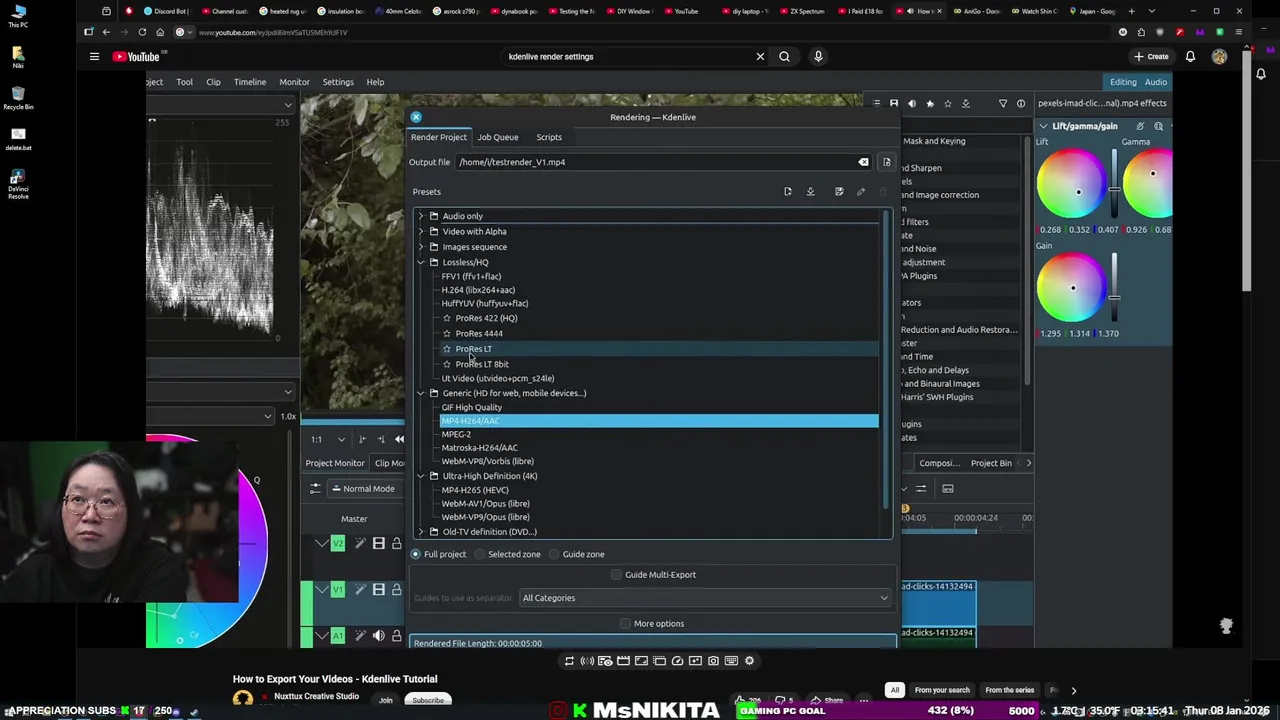Check the More options box
1280x720 pixels.
pyautogui.click(x=625, y=624)
